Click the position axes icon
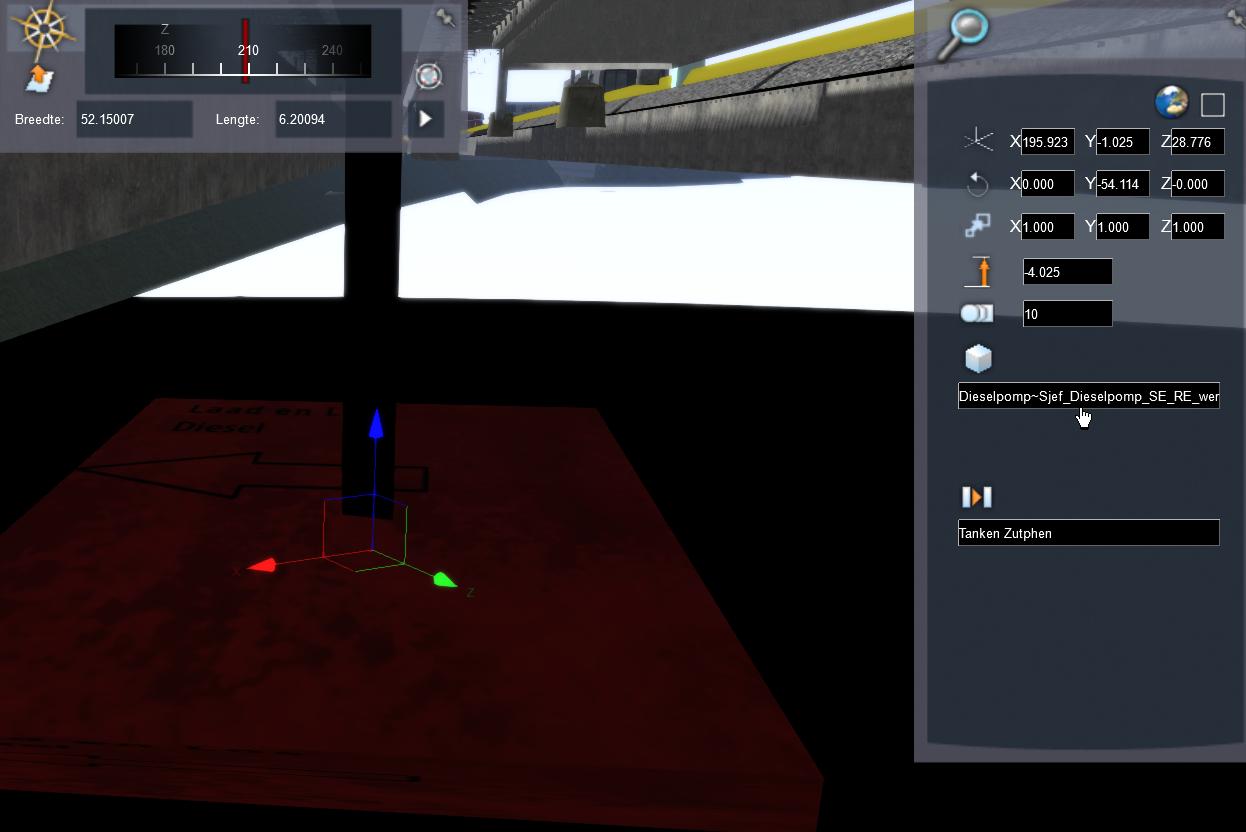Screen dimensions: 1246x832 pos(977,141)
